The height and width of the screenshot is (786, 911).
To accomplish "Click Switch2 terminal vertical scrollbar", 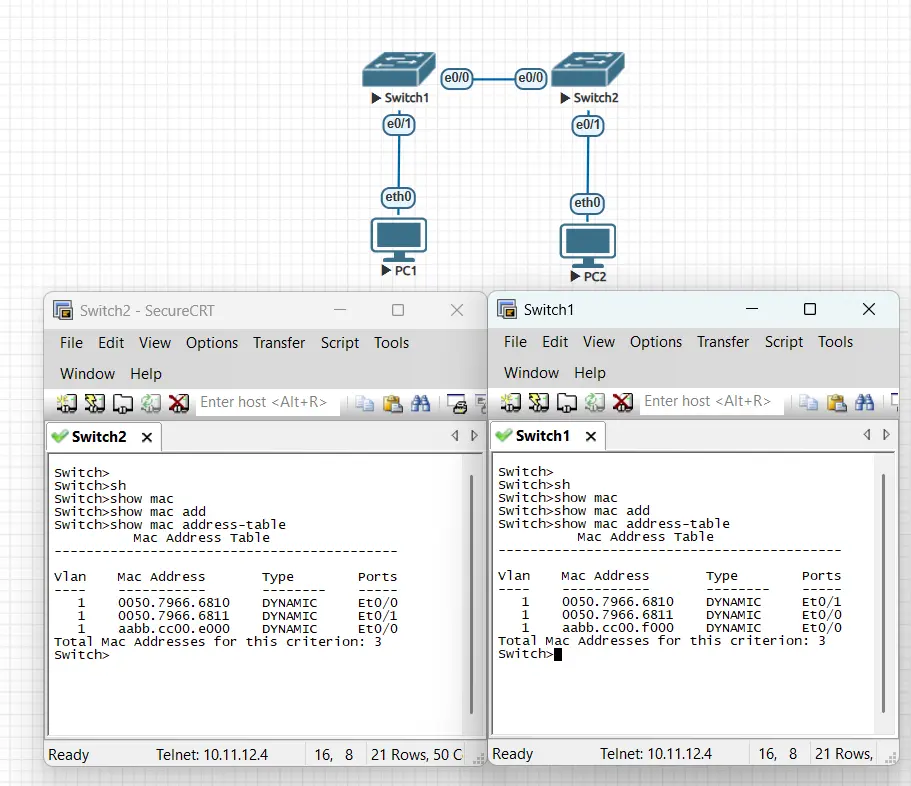I will (471, 594).
